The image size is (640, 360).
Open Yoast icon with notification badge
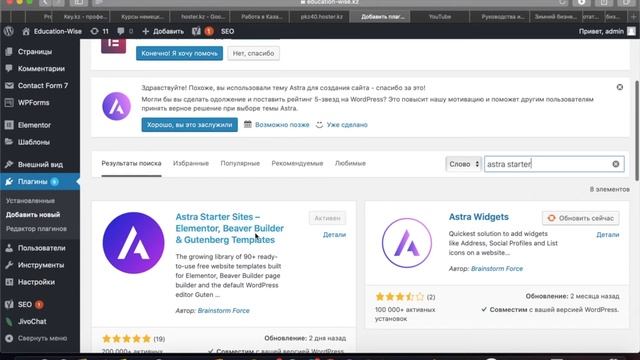[202, 31]
